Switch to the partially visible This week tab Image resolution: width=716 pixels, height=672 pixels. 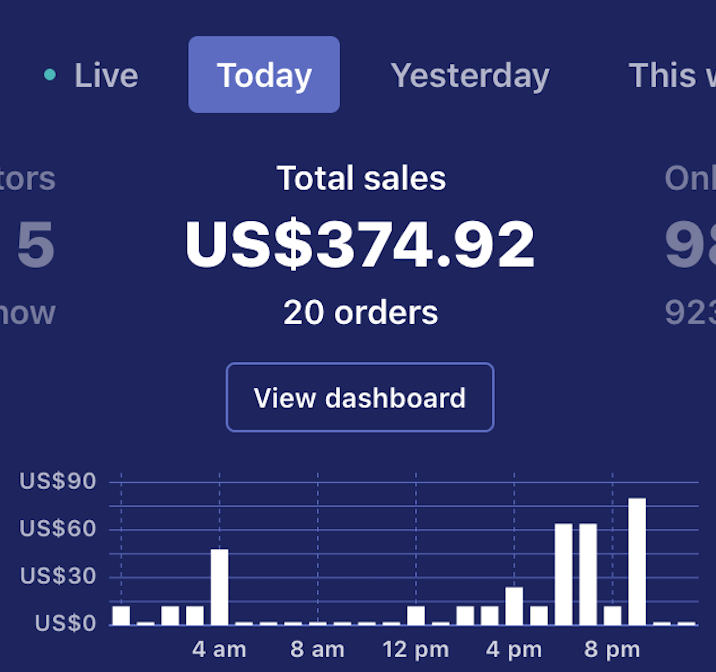click(670, 75)
